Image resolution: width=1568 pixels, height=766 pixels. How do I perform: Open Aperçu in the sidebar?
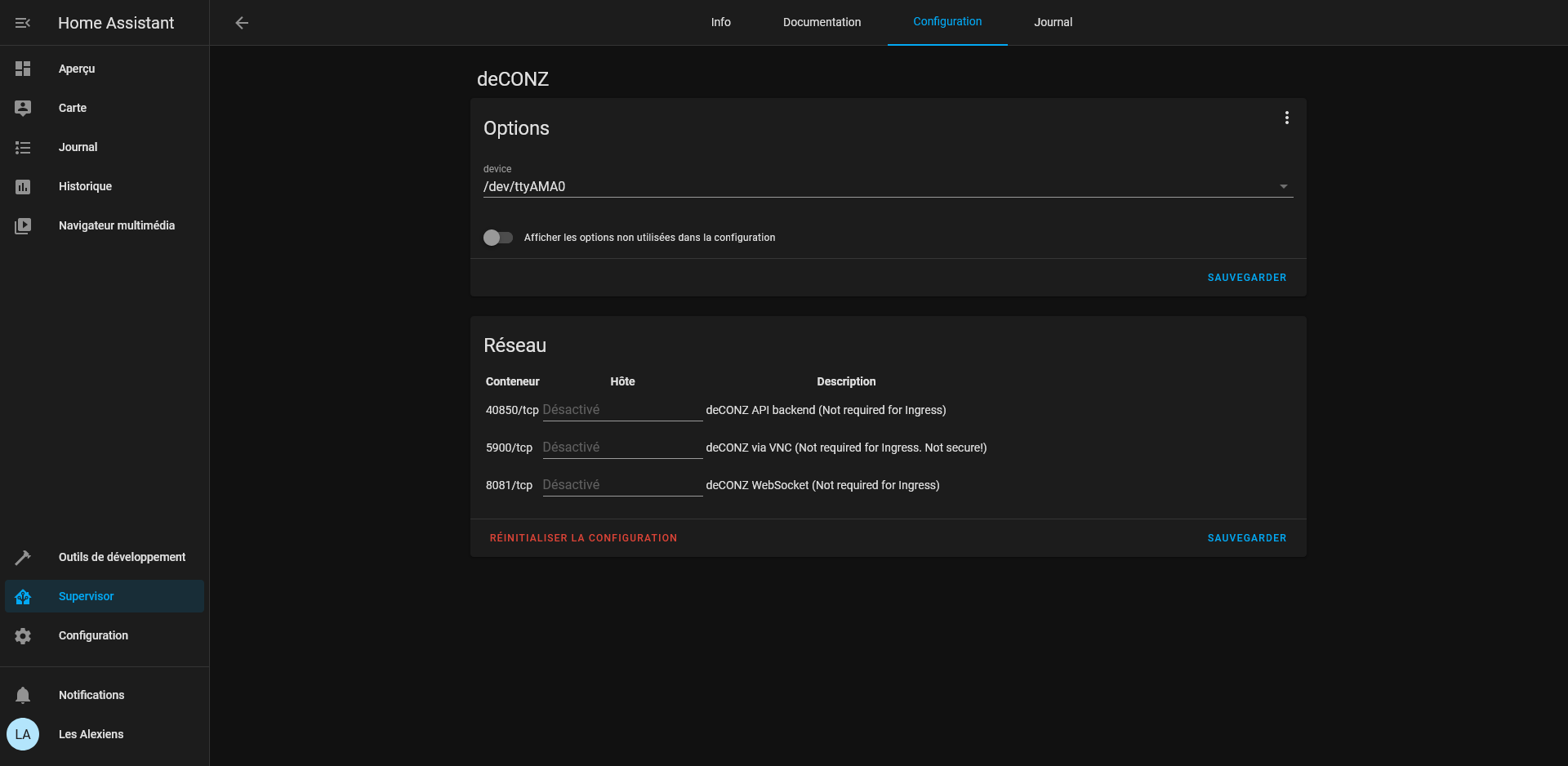coord(105,69)
